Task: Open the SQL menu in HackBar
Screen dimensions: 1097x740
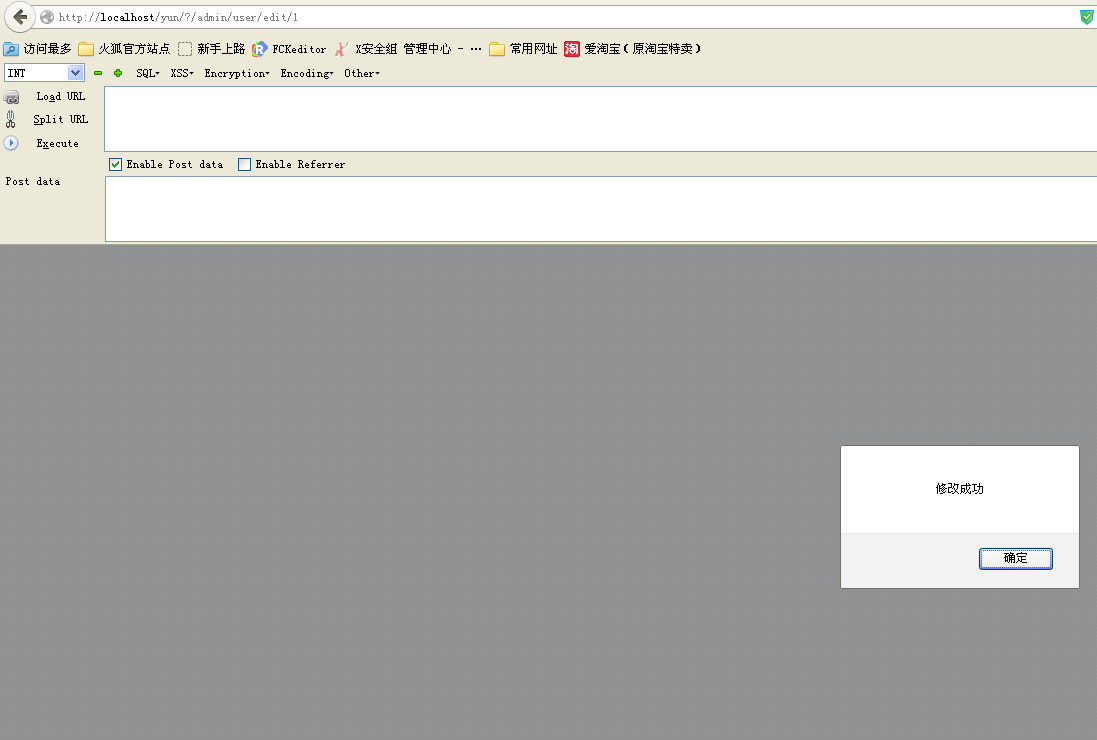Action: click(148, 73)
